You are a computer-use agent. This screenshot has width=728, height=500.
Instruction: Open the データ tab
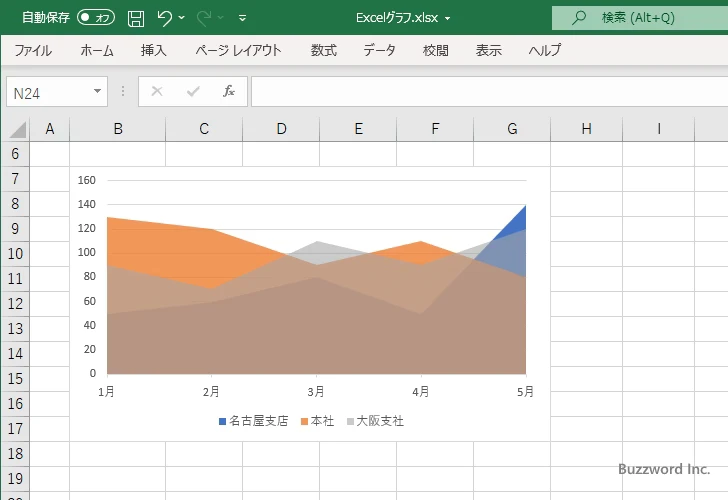pyautogui.click(x=379, y=50)
